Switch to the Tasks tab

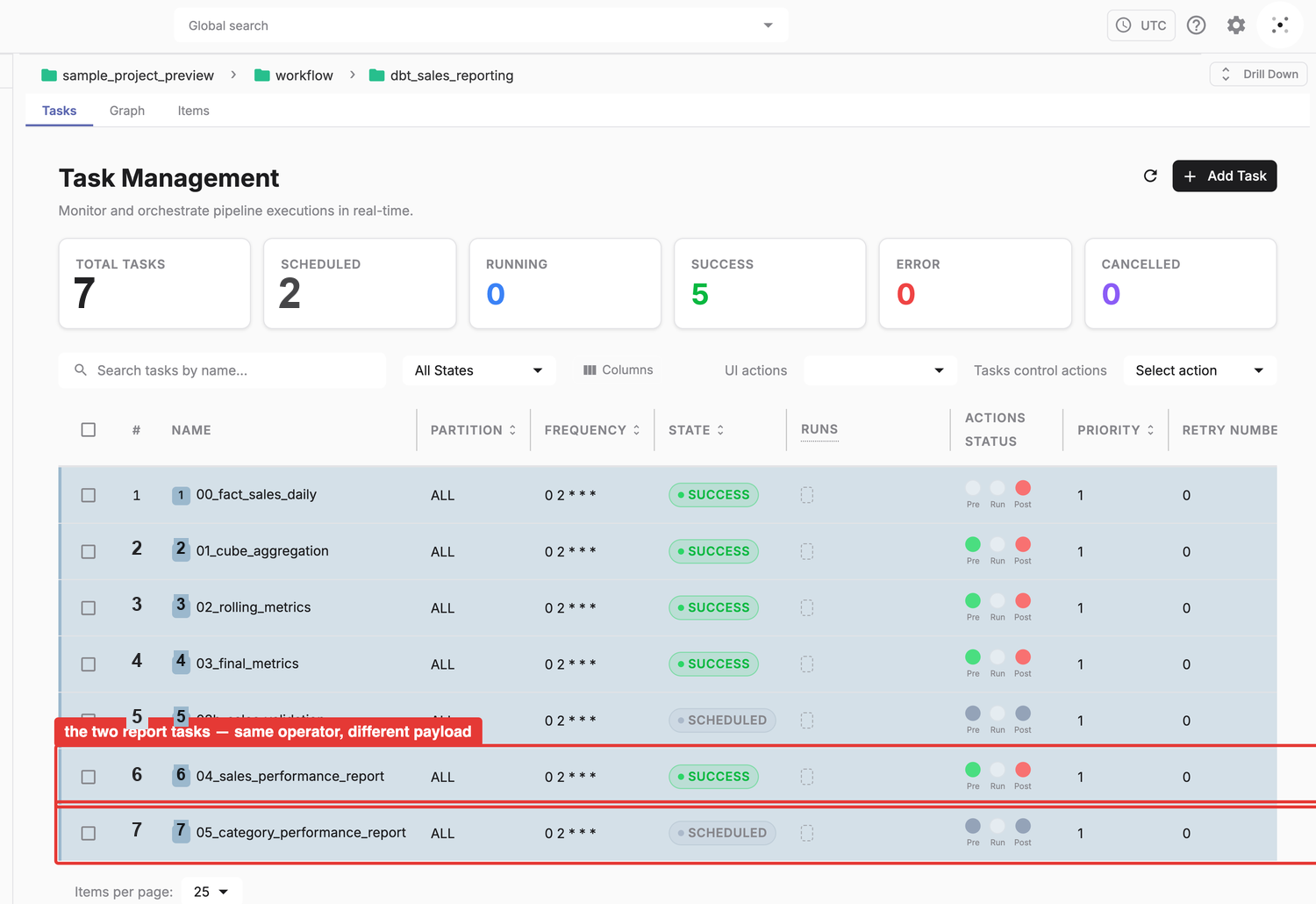(x=59, y=111)
